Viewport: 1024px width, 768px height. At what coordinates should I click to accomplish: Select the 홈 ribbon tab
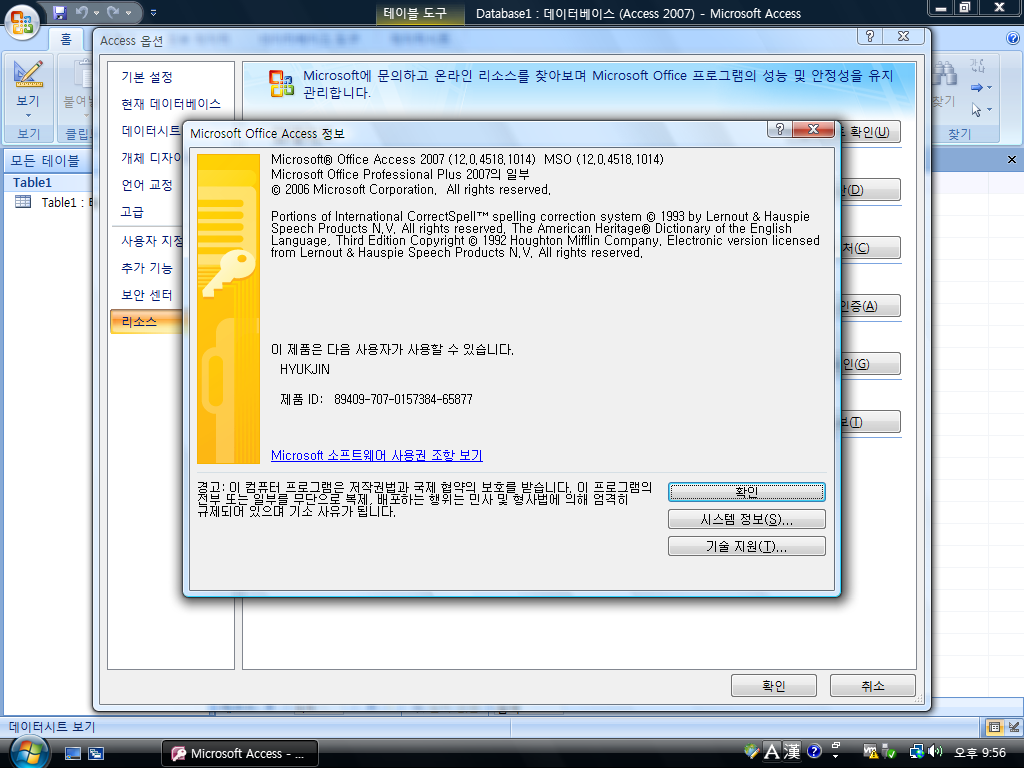pyautogui.click(x=66, y=39)
